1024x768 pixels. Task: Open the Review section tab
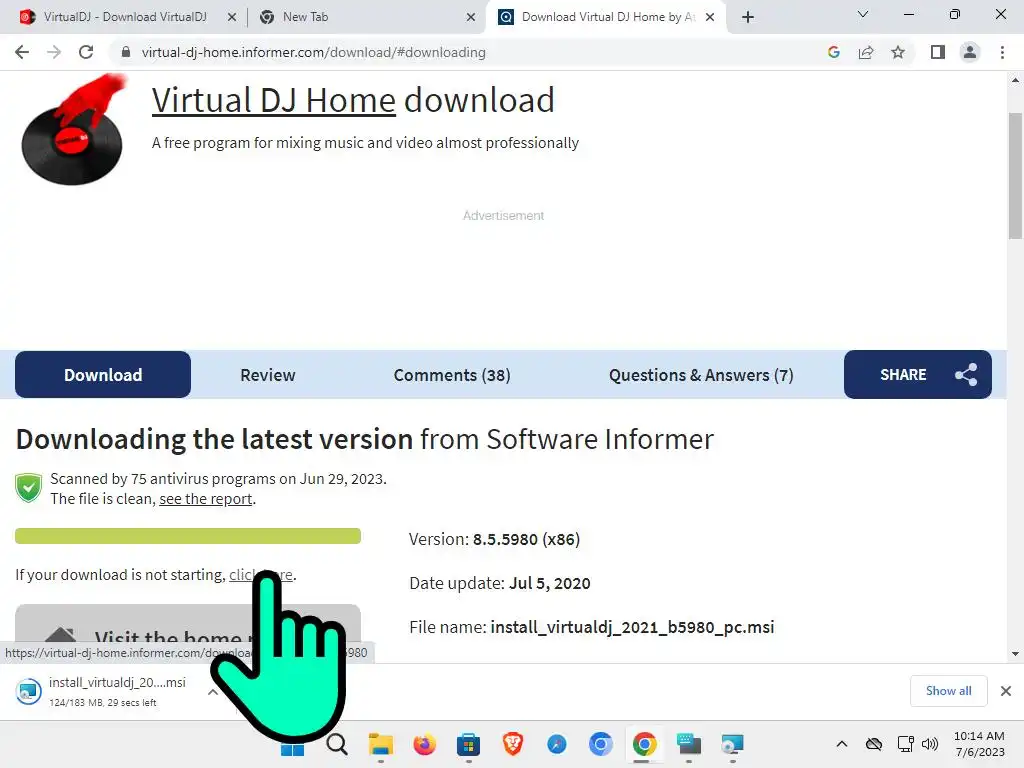tap(268, 375)
